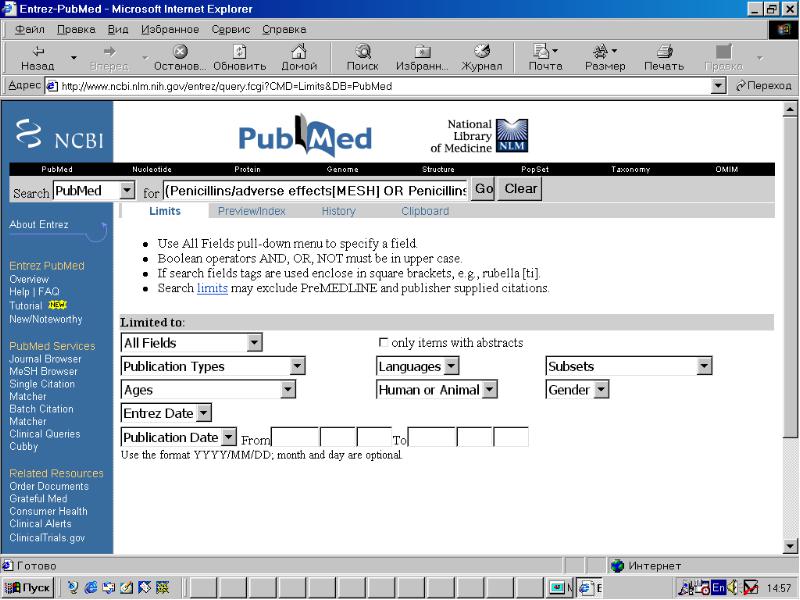Click the Переход go button
Image resolution: width=800 pixels, height=600 pixels.
coord(763,86)
